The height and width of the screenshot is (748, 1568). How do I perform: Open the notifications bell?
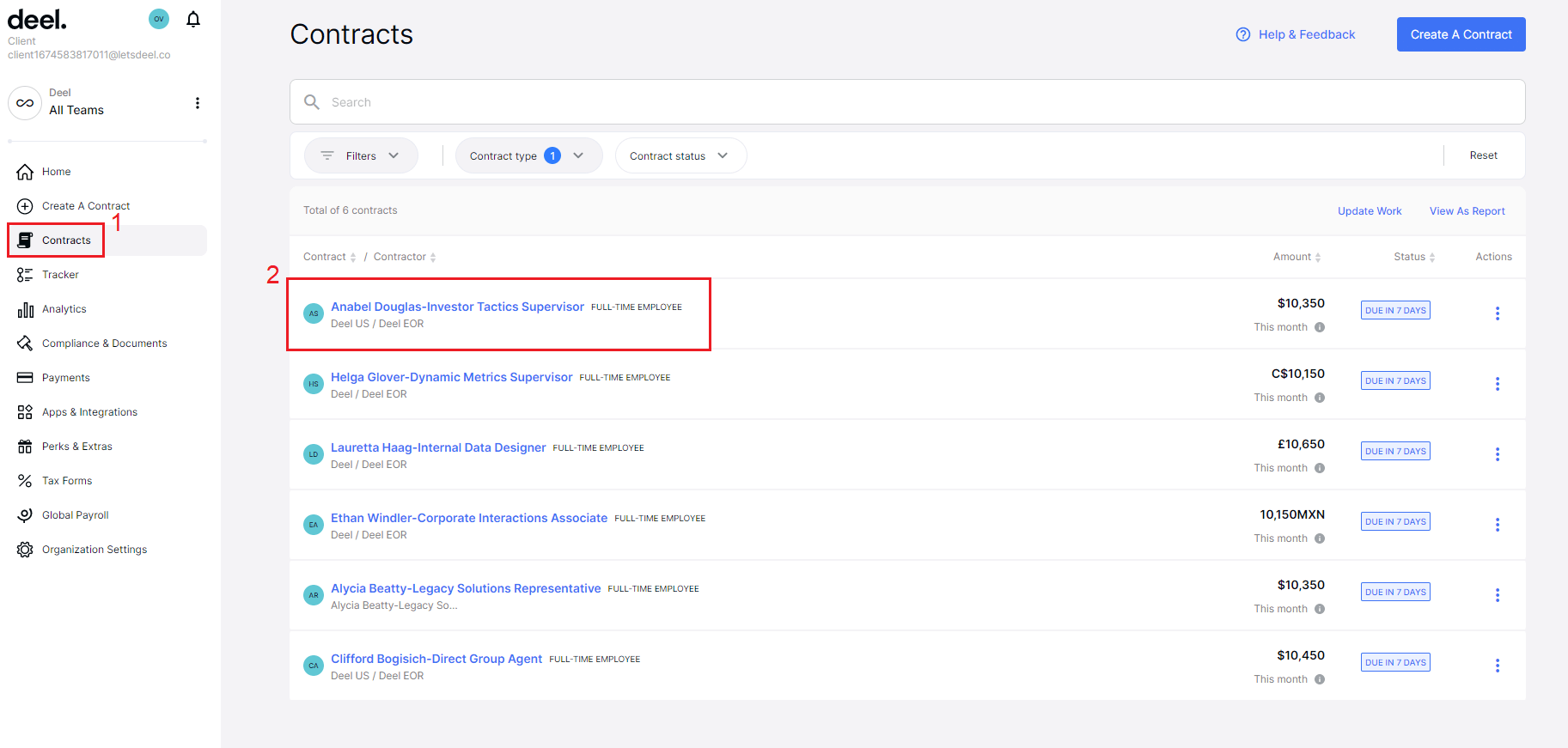click(x=193, y=19)
